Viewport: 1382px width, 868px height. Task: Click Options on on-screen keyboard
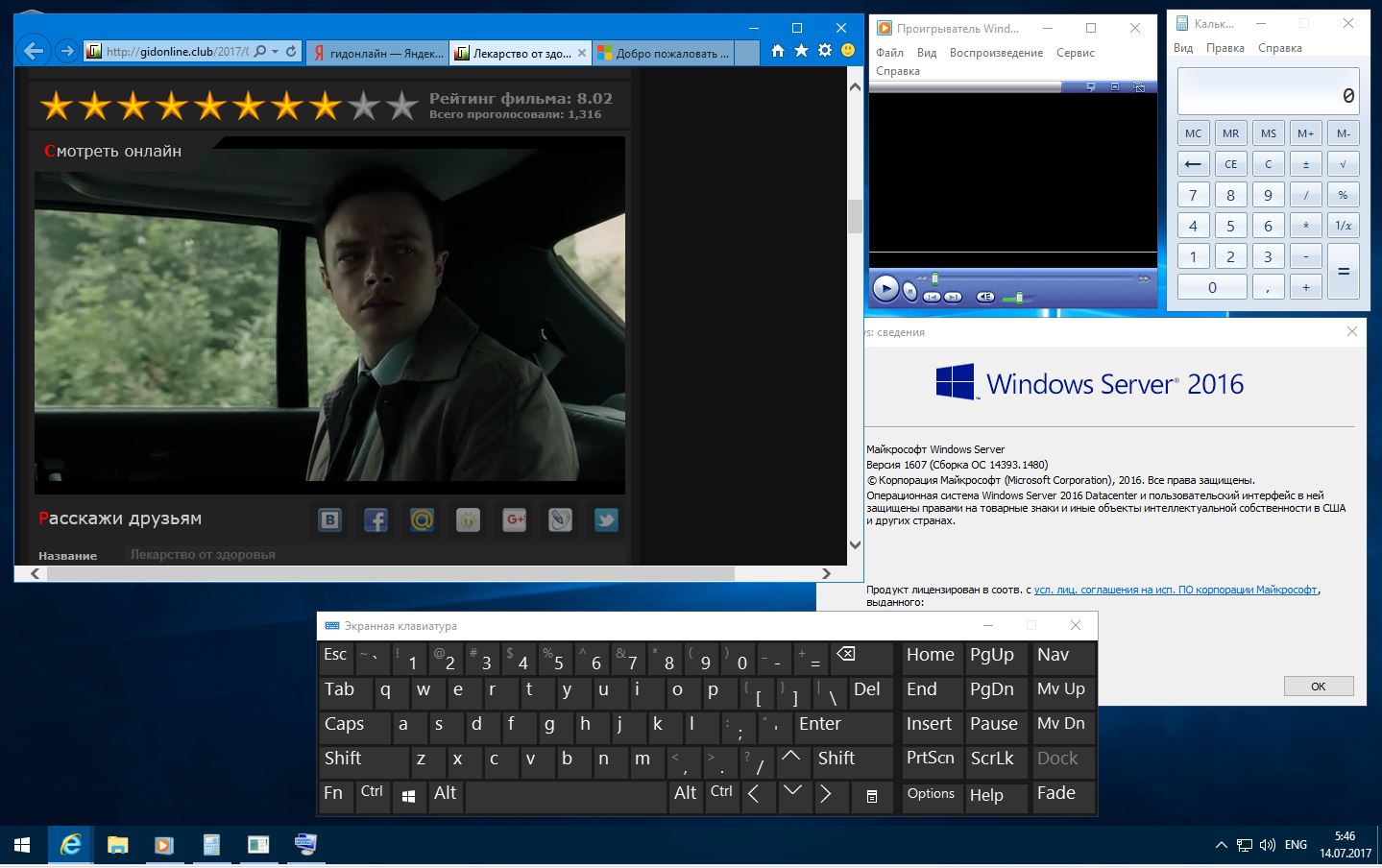[x=932, y=797]
